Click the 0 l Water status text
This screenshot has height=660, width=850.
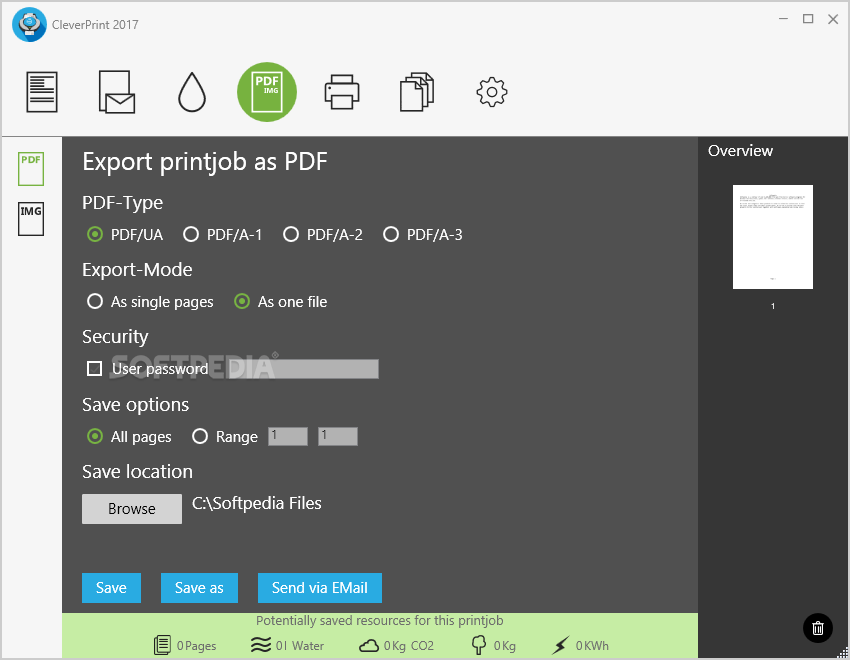tap(299, 646)
